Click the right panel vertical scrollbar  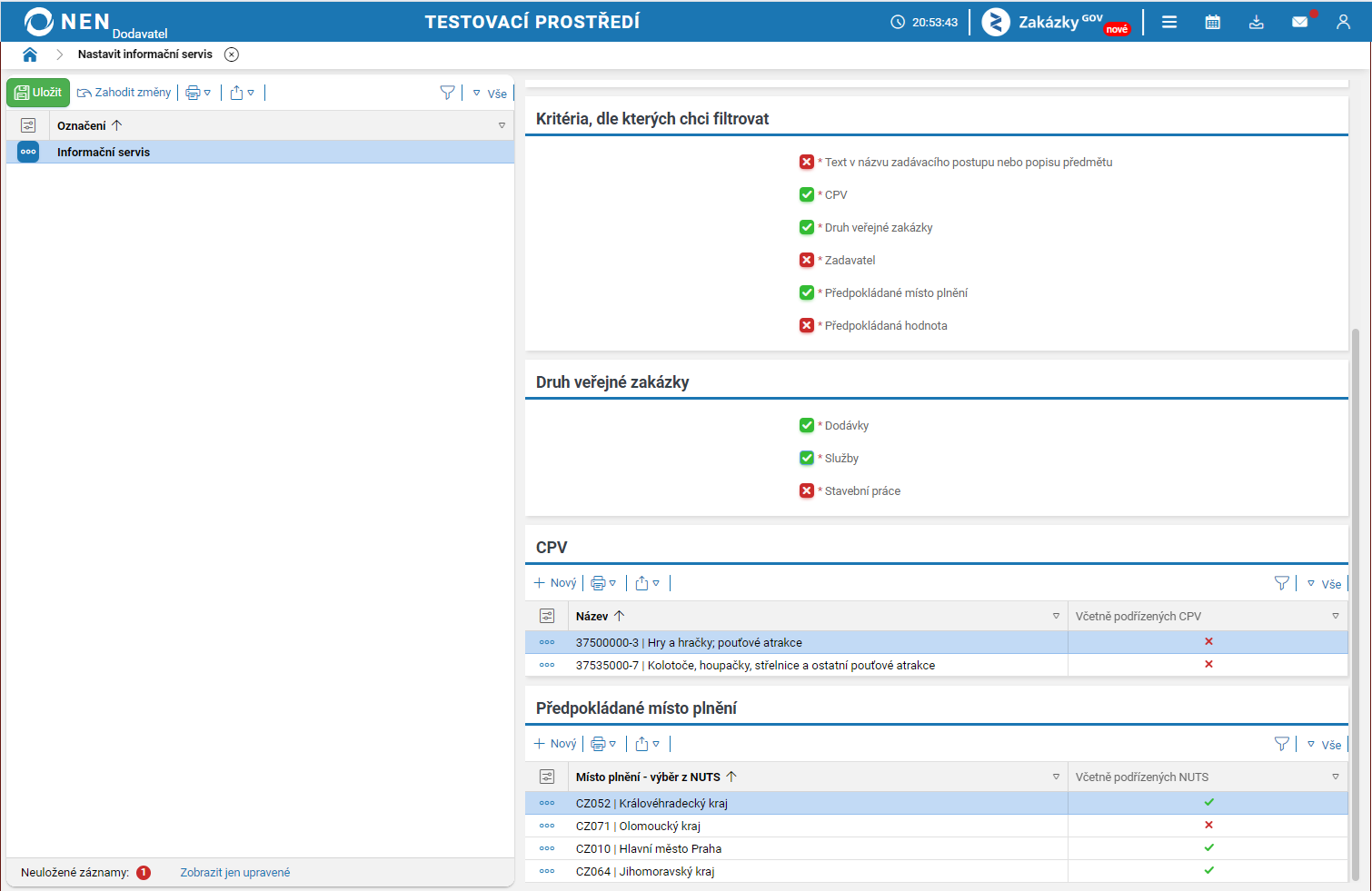1356,604
